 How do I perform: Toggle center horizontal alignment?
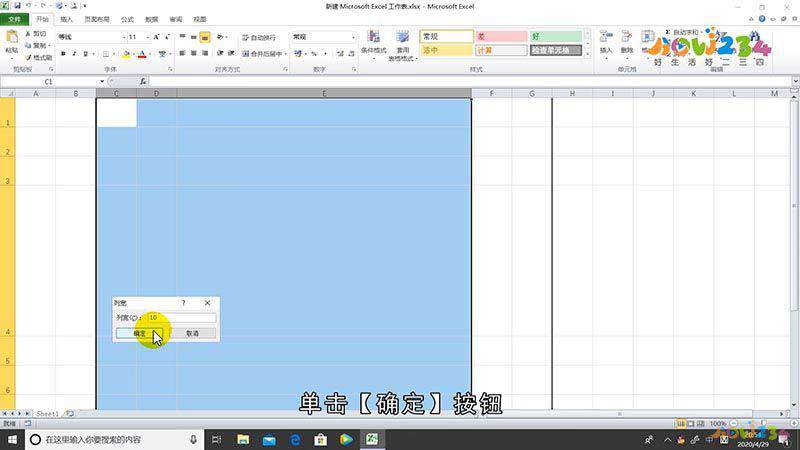193,53
